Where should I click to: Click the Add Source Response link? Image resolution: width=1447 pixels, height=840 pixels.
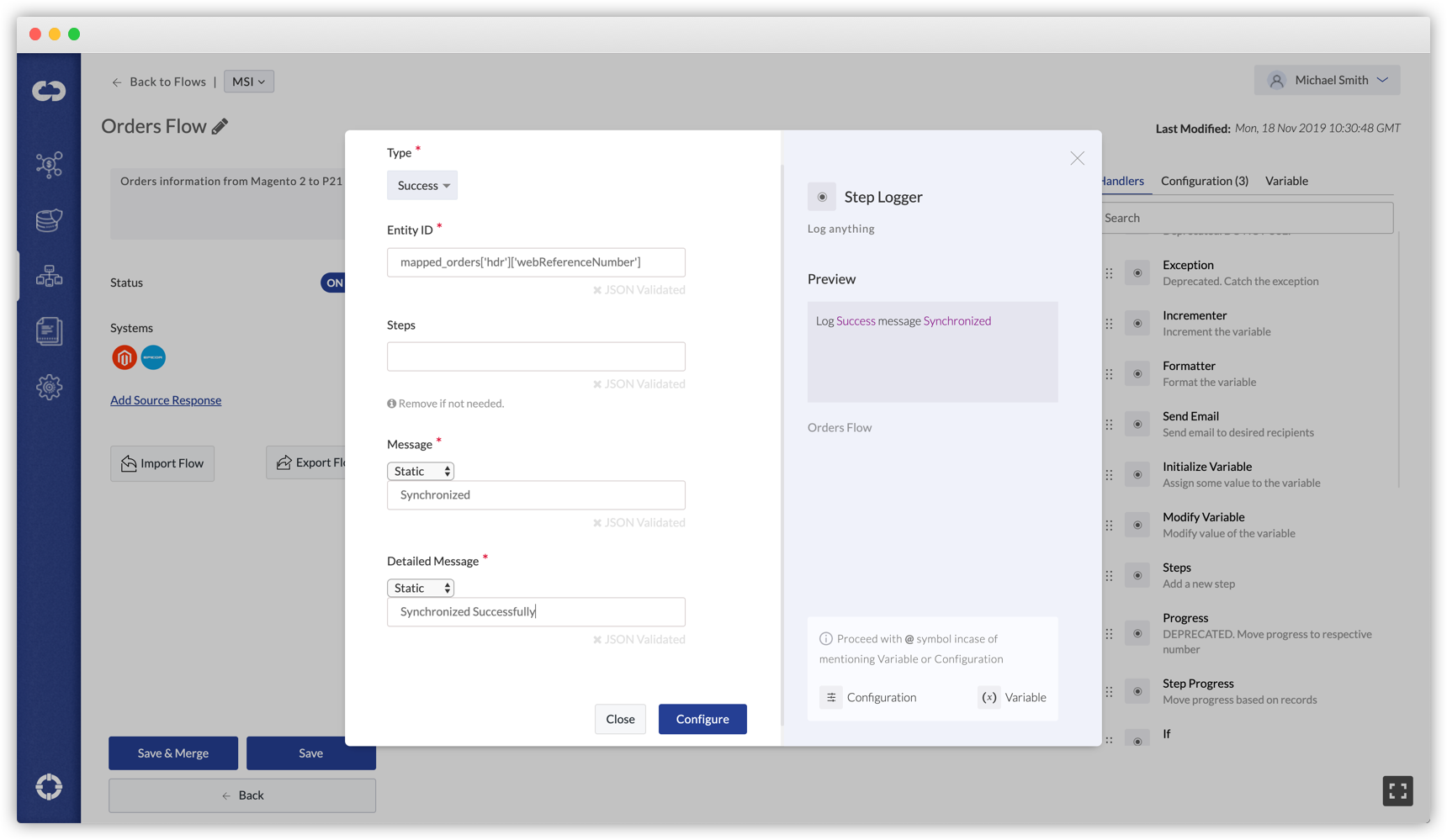[x=166, y=400]
